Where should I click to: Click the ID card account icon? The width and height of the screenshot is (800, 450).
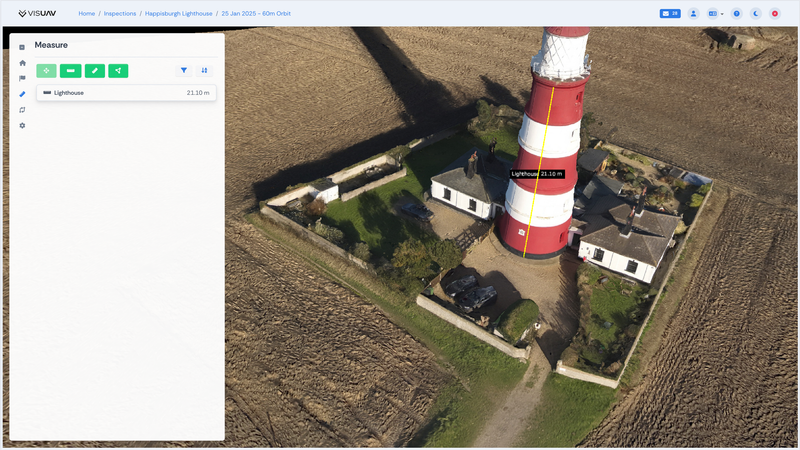point(712,14)
